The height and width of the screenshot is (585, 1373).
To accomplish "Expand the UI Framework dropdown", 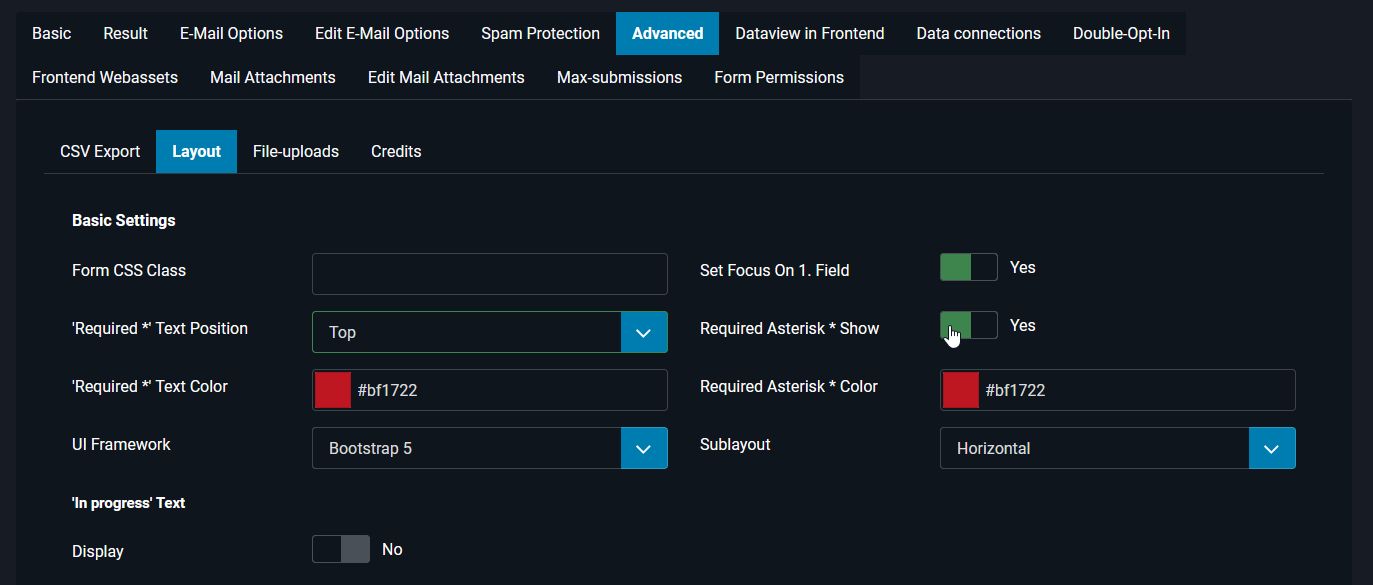I will click(643, 448).
